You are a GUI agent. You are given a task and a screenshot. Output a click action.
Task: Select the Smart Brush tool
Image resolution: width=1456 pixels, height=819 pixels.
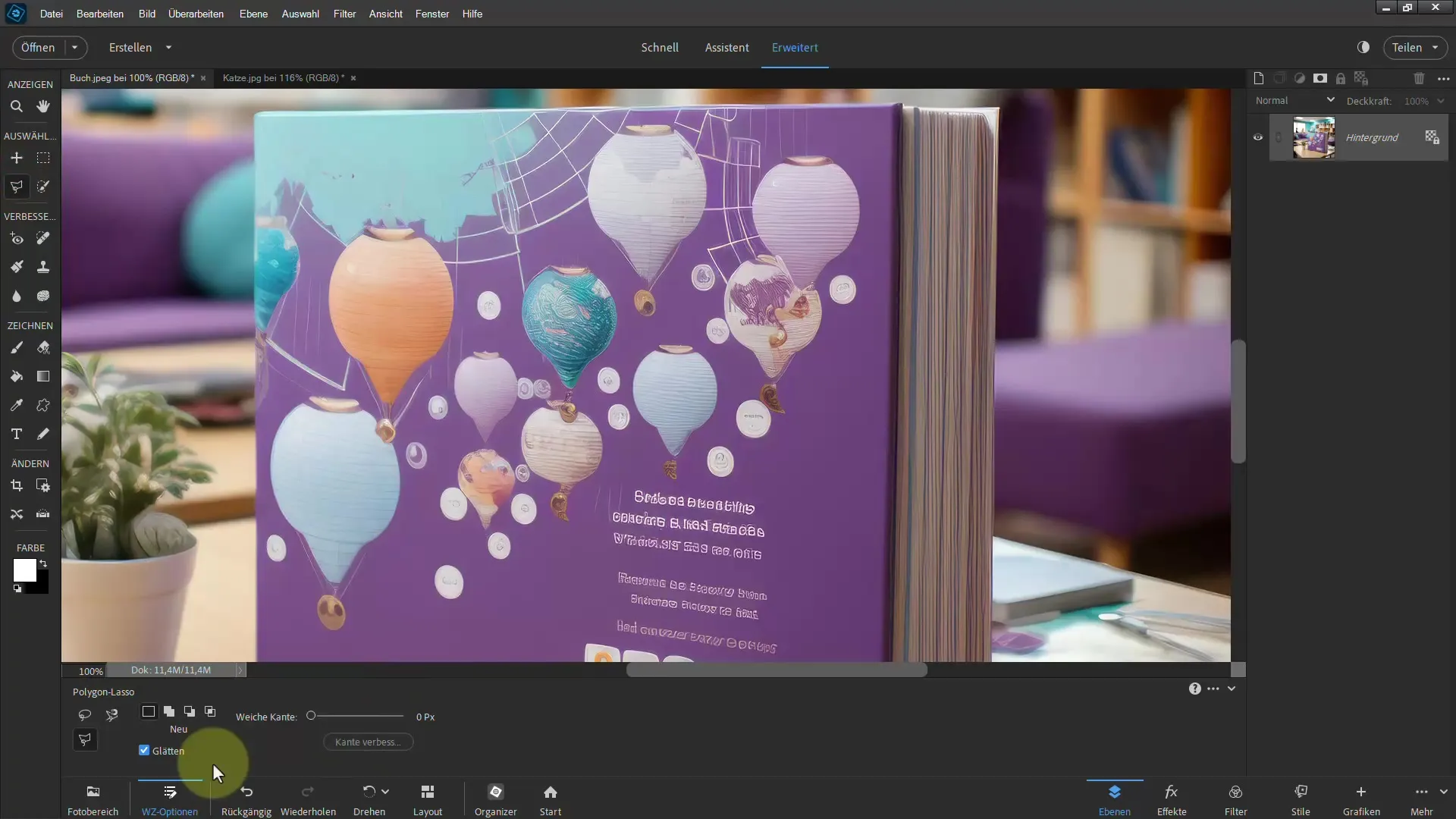[x=16, y=267]
